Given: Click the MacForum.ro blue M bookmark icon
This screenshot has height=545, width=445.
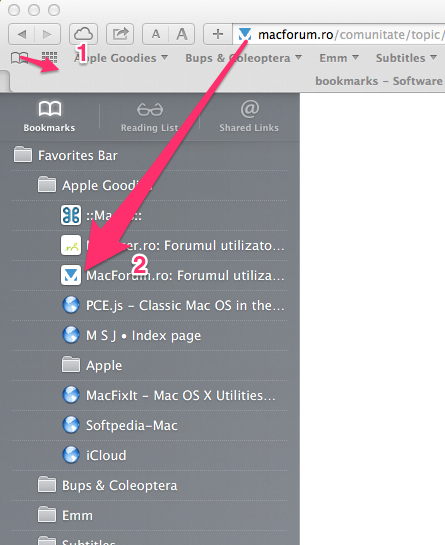Looking at the screenshot, I should pos(71,275).
